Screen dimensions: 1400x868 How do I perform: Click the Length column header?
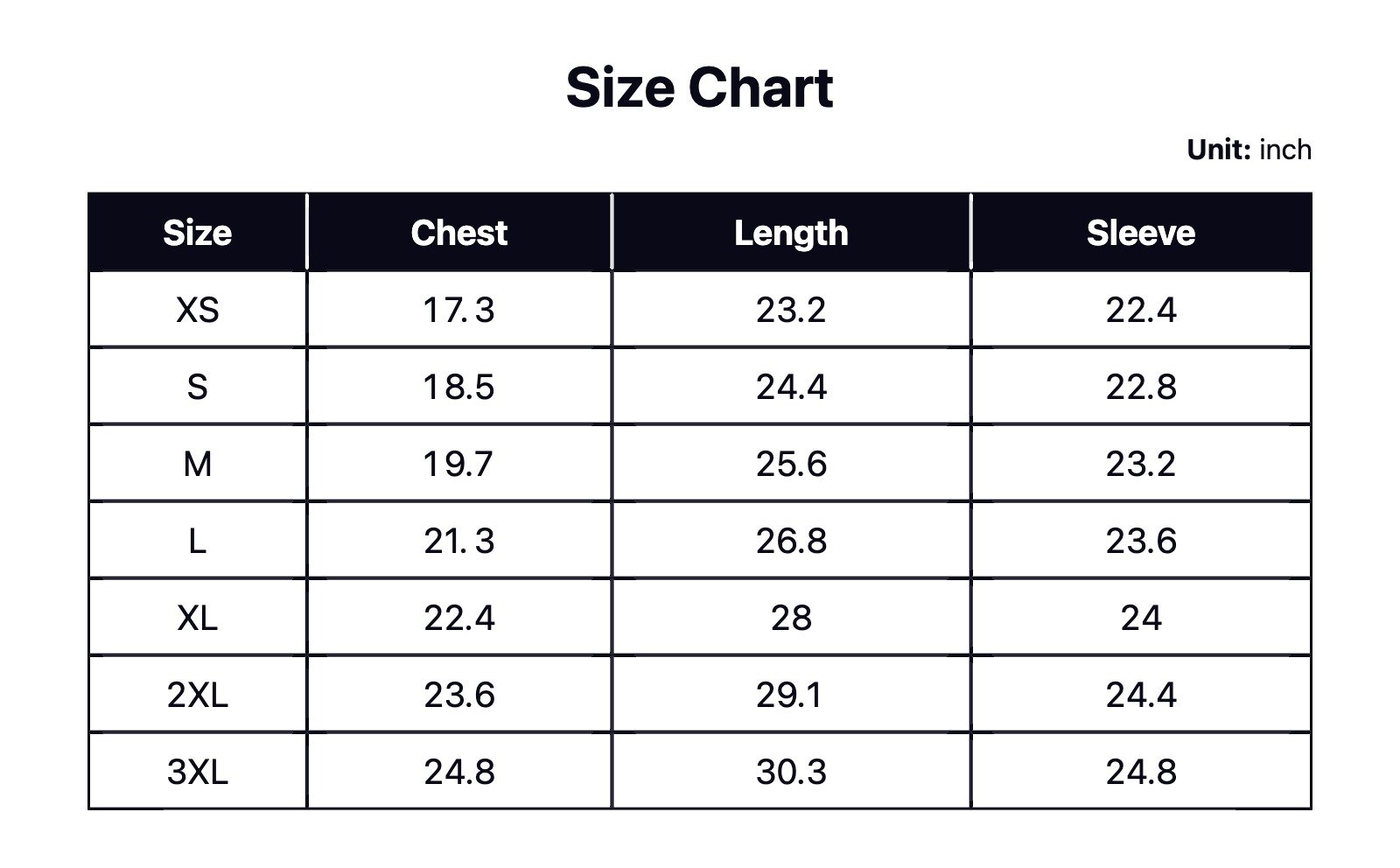point(791,233)
